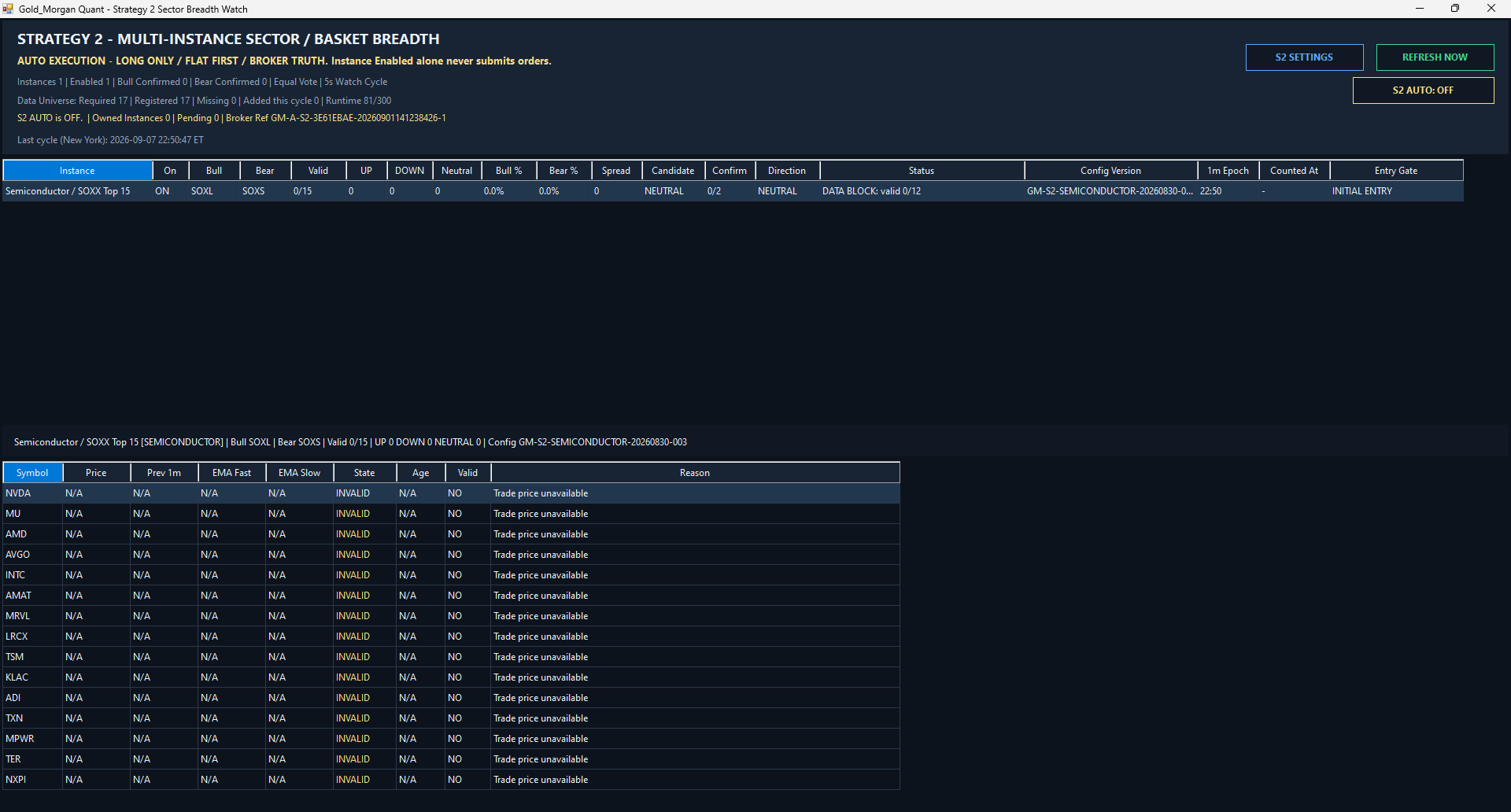Sort by Bear % column header
The height and width of the screenshot is (812, 1511).
click(563, 171)
